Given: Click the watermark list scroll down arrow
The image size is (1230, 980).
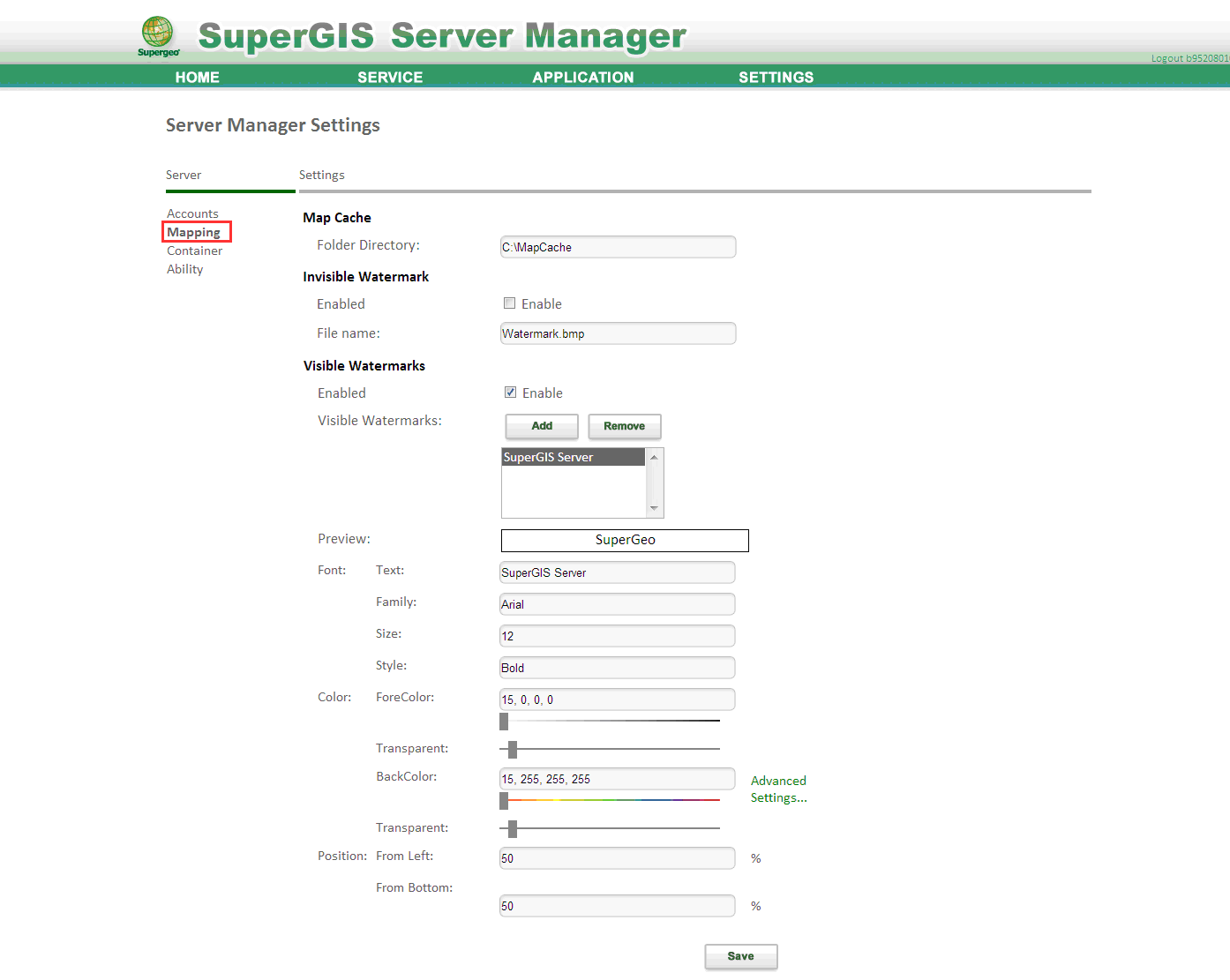Looking at the screenshot, I should click(654, 508).
